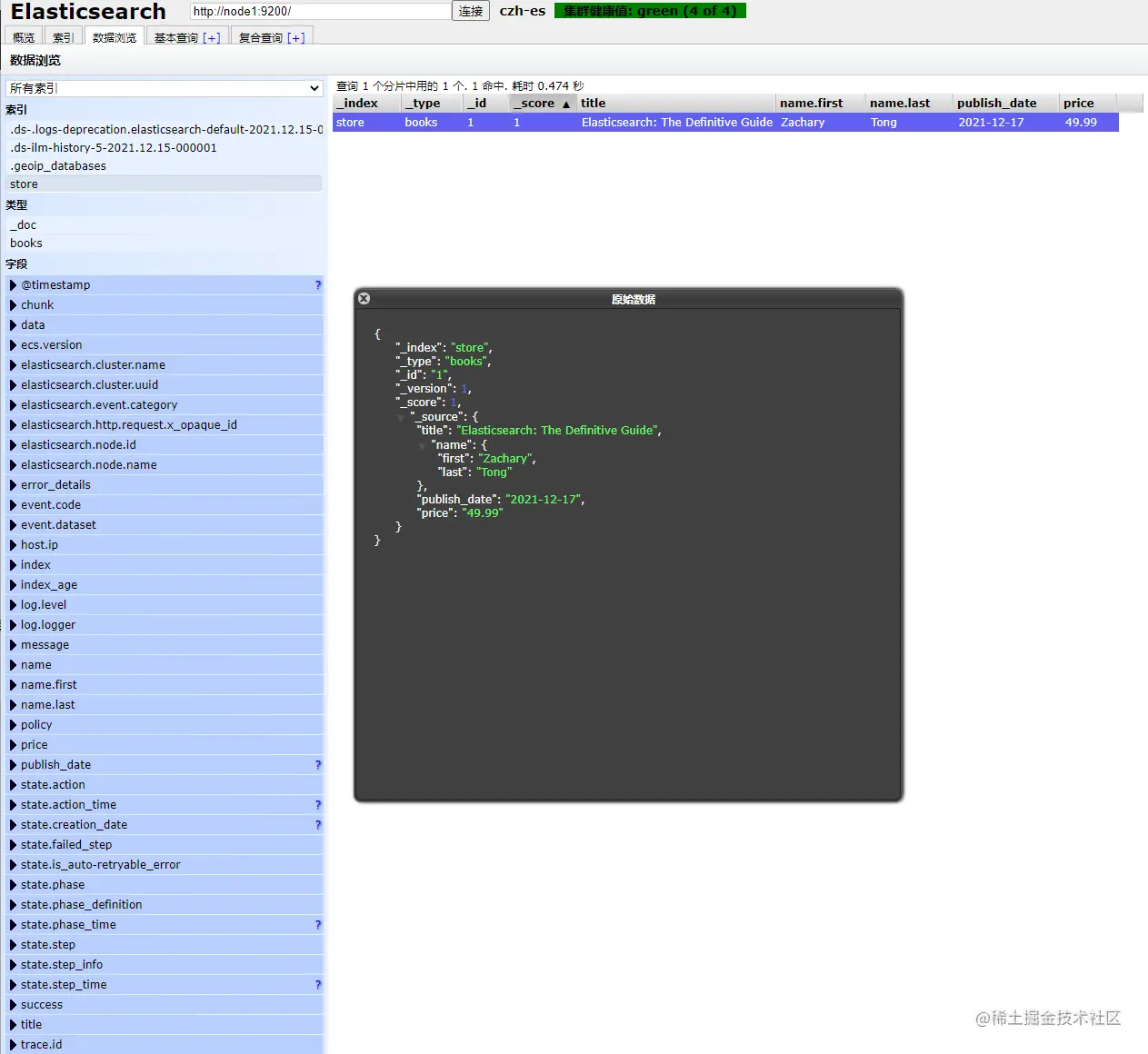Image resolution: width=1148 pixels, height=1054 pixels.
Task: Open the help icon for state.action_time field
Action: 318,805
